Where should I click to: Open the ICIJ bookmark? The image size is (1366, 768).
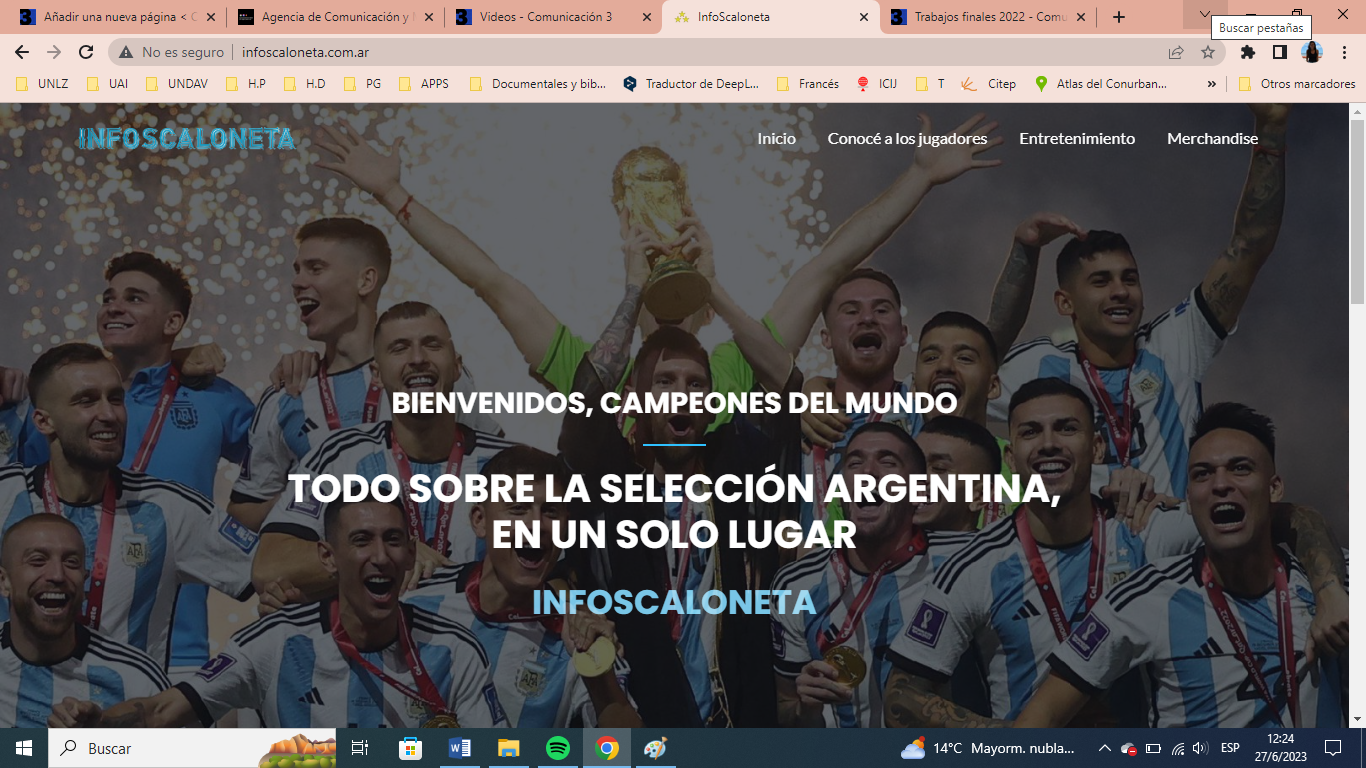877,84
